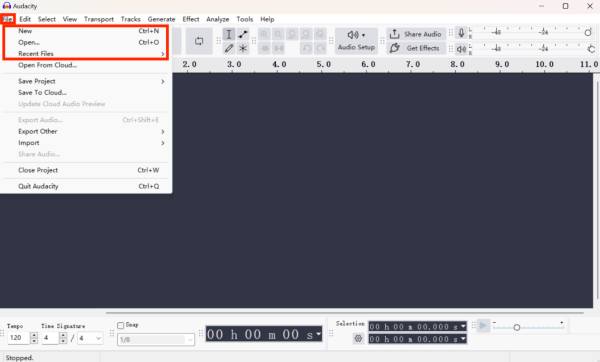Click the Zoom Out toolbar icon
This screenshot has height=362, width=600.
pyautogui.click(x=278, y=34)
